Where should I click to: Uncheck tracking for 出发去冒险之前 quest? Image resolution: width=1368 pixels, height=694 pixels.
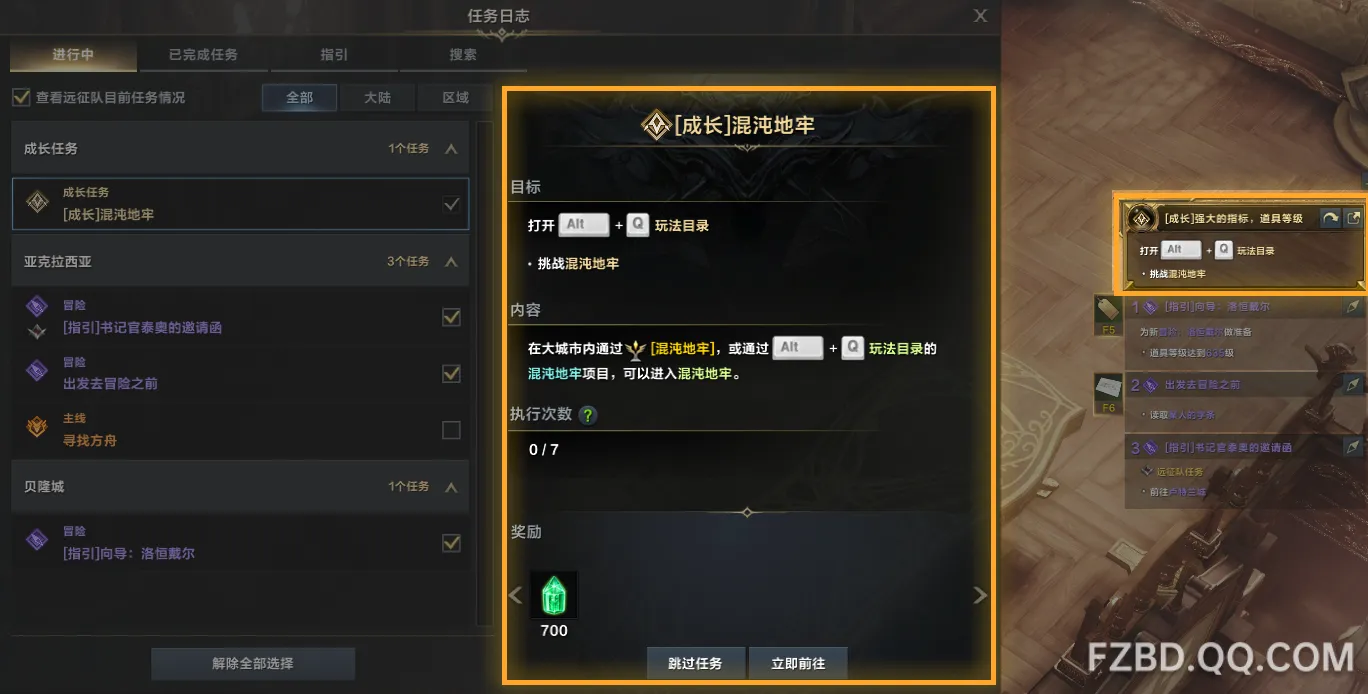[451, 373]
